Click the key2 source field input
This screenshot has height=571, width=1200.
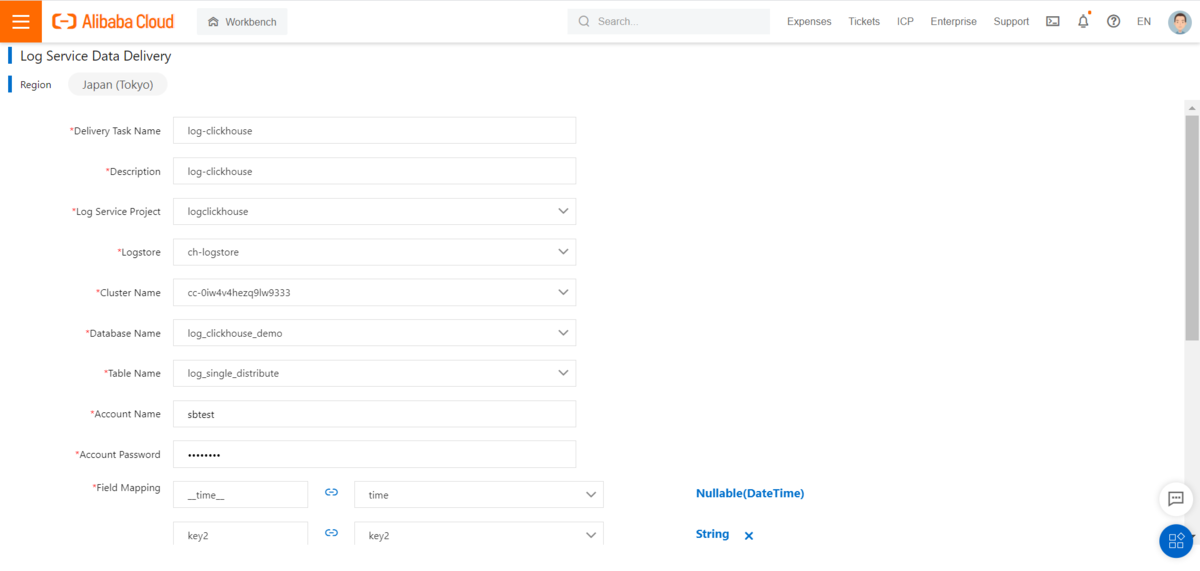241,534
